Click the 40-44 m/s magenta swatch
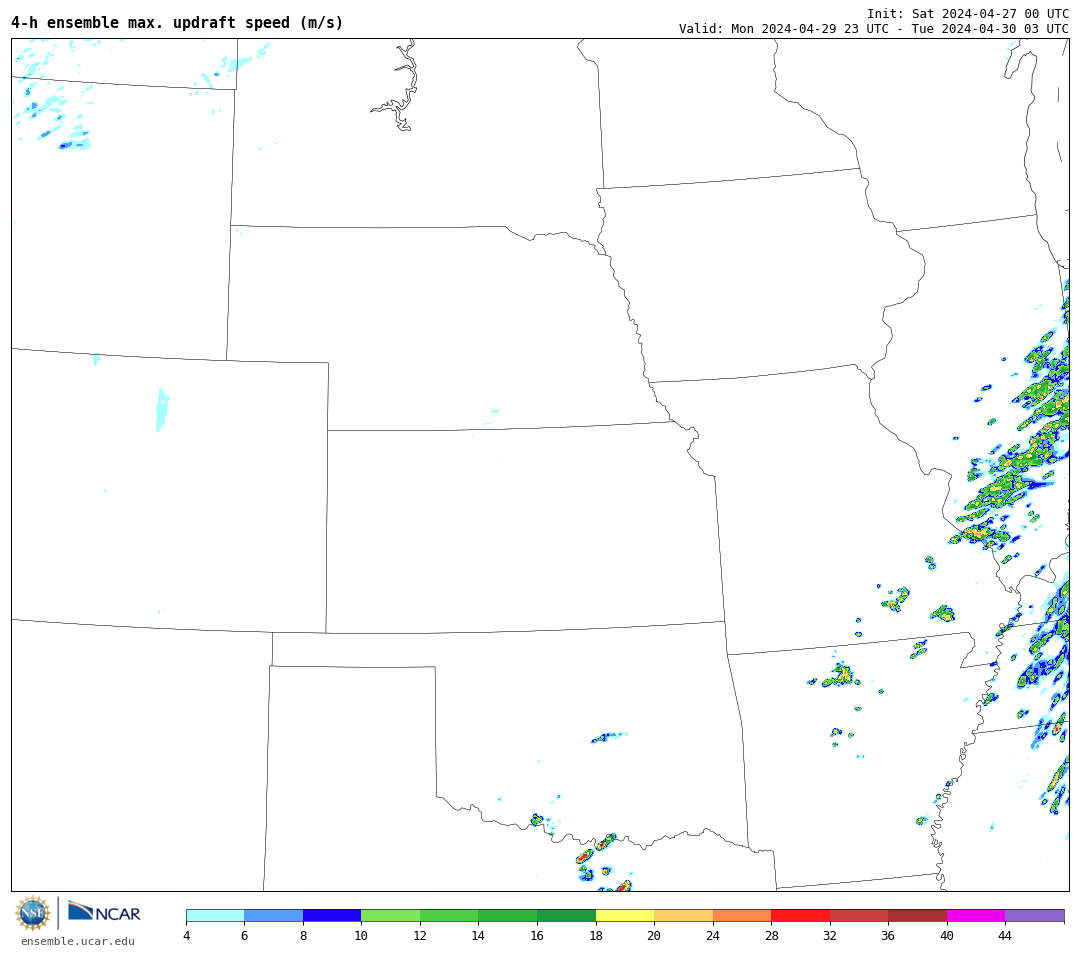This screenshot has width=1080, height=954. [976, 915]
